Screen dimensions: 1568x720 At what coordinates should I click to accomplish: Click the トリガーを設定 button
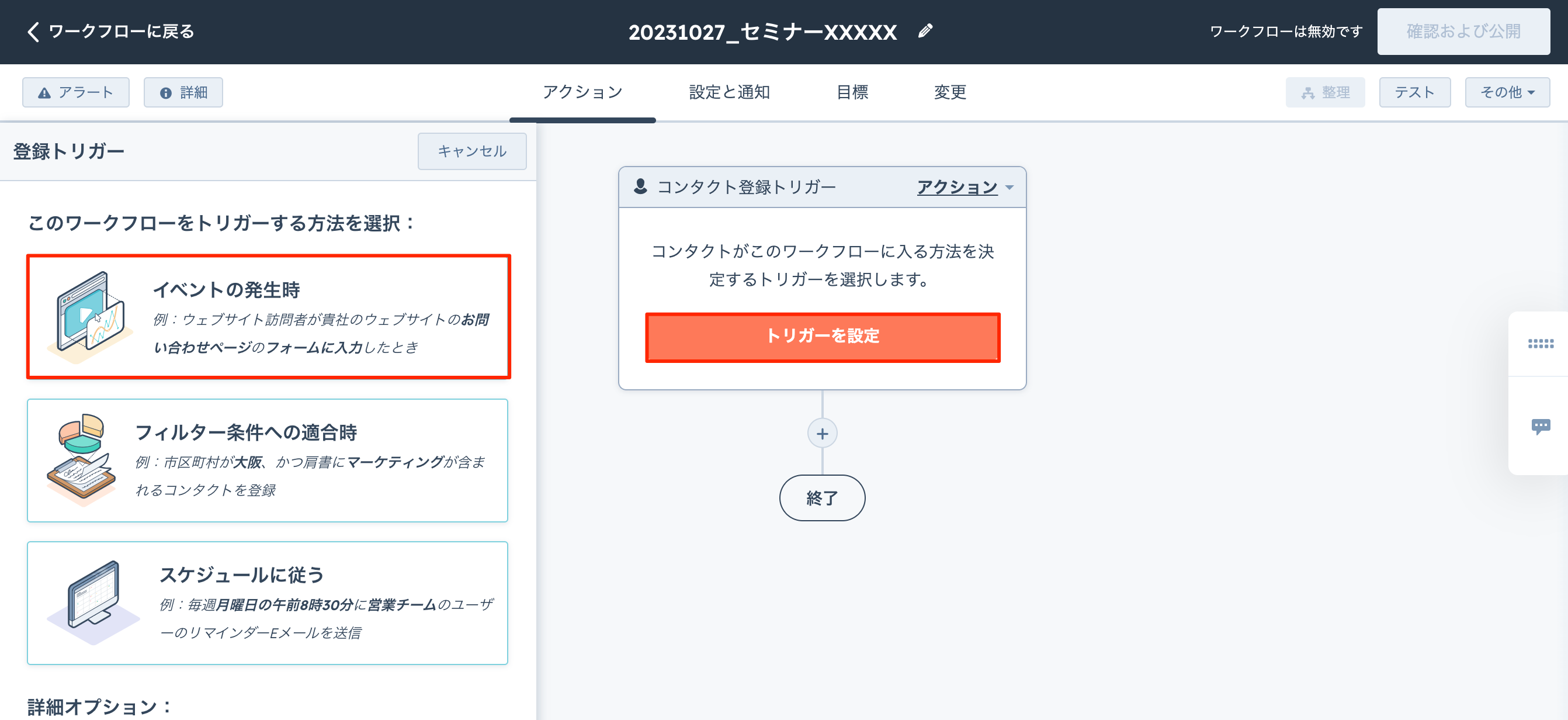tap(823, 337)
